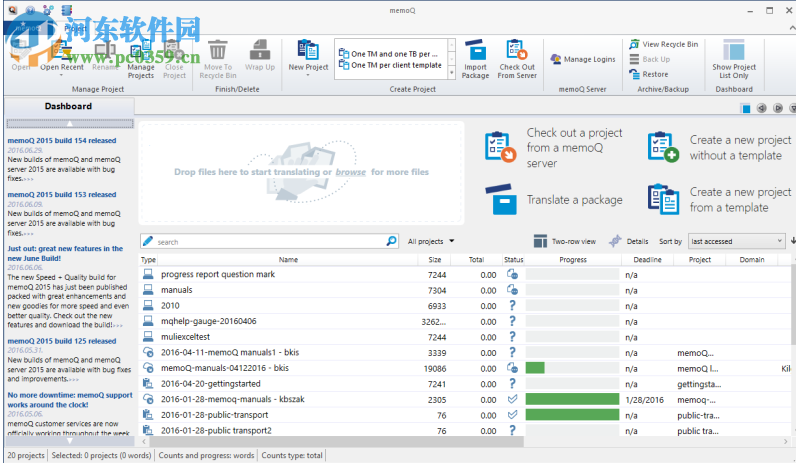The height and width of the screenshot is (463, 796).
Task: Open memoQ 2015 build 153 released news
Action: [x=62, y=194]
